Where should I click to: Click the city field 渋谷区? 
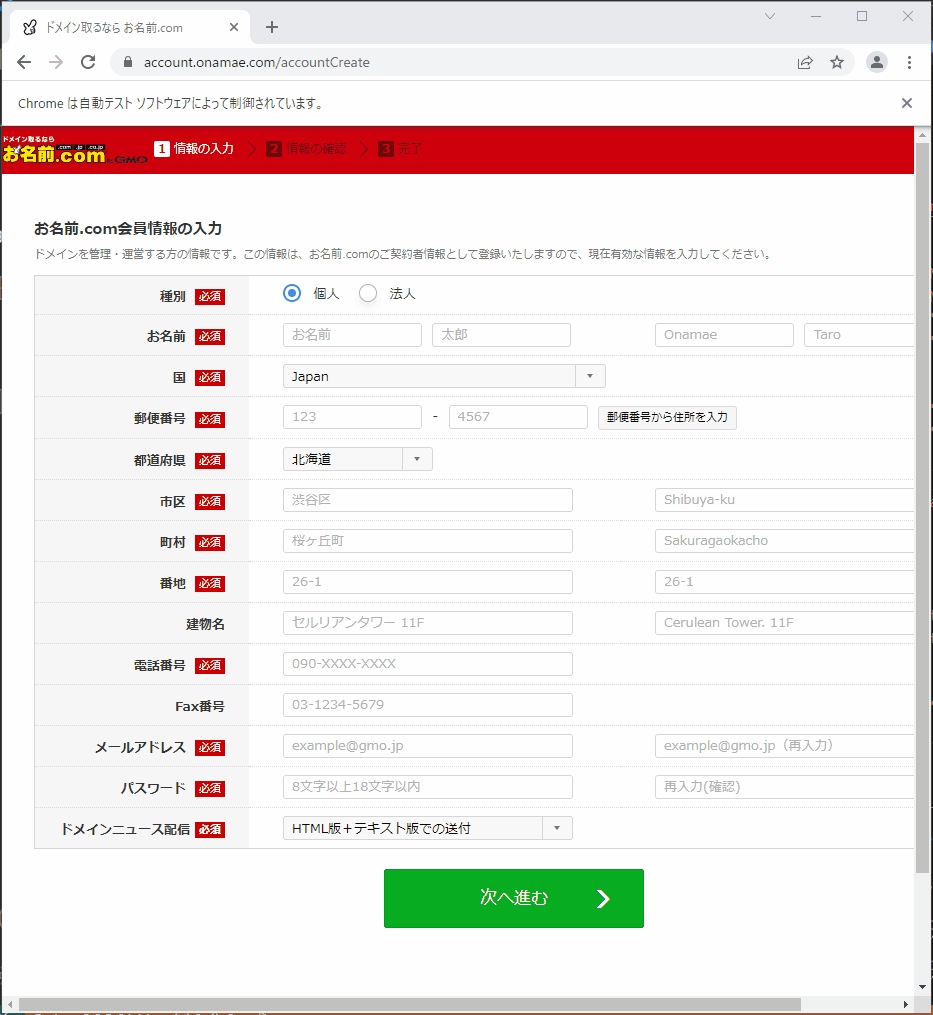coord(427,500)
